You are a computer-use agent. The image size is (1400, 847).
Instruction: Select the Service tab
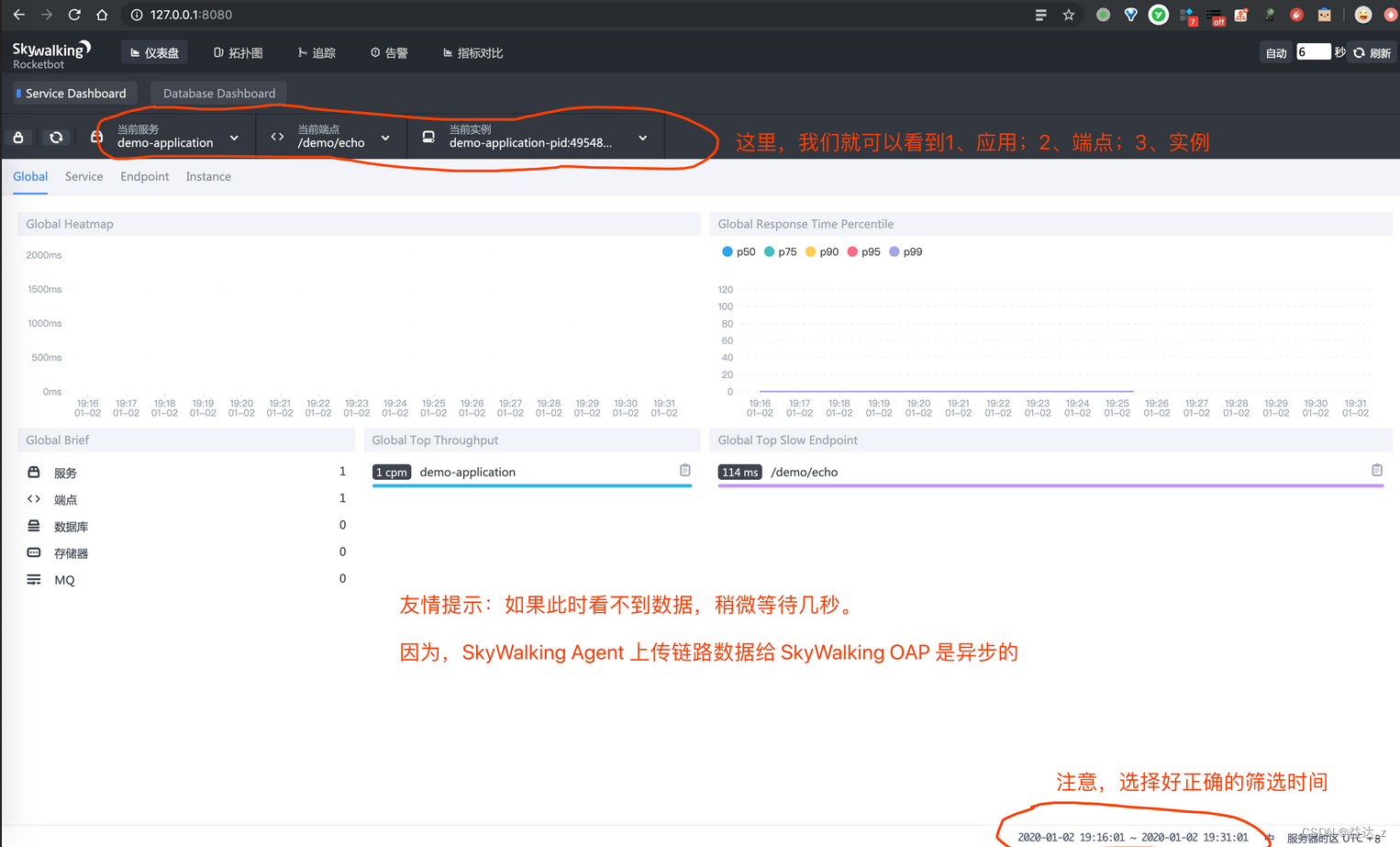[x=83, y=176]
